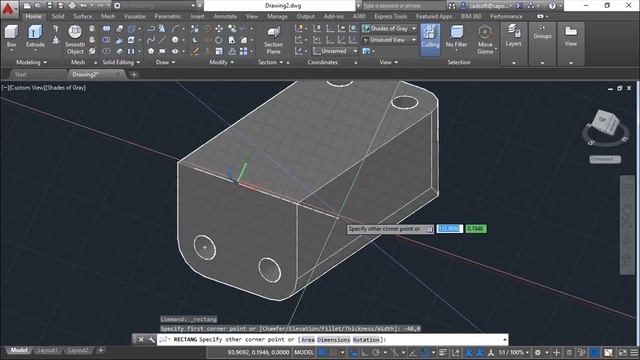Click the blue dynamic input length field
Viewport: 640px width, 360px height.
450,229
